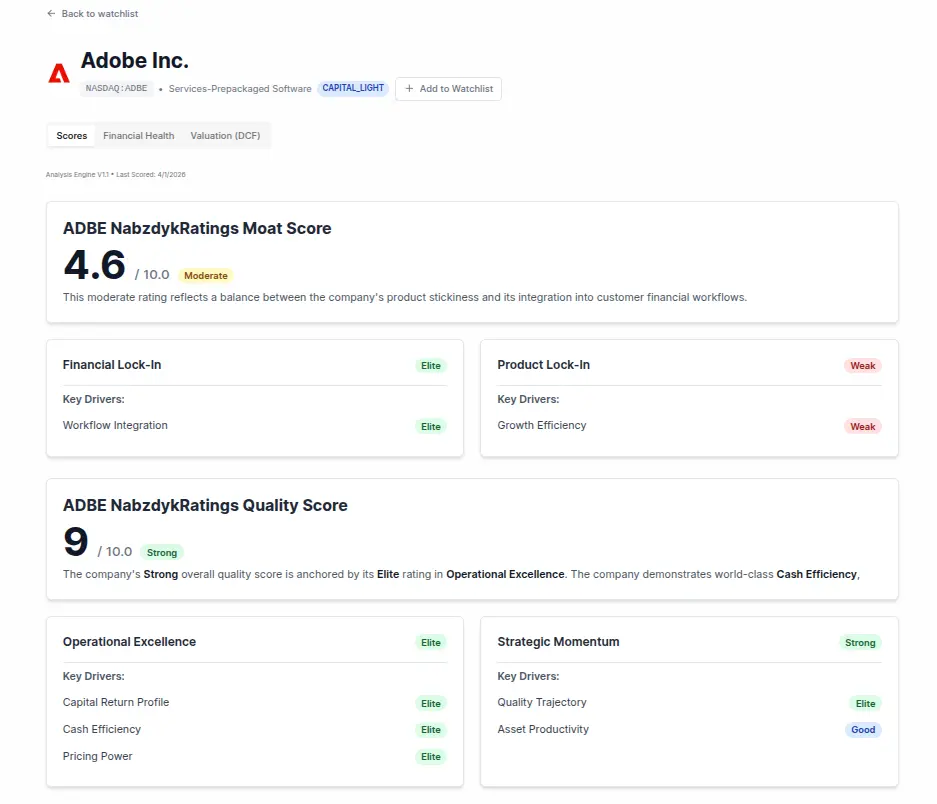Image resolution: width=937 pixels, height=804 pixels.
Task: Select the NASDAQ:ADBE ticker tag
Action: click(x=117, y=88)
